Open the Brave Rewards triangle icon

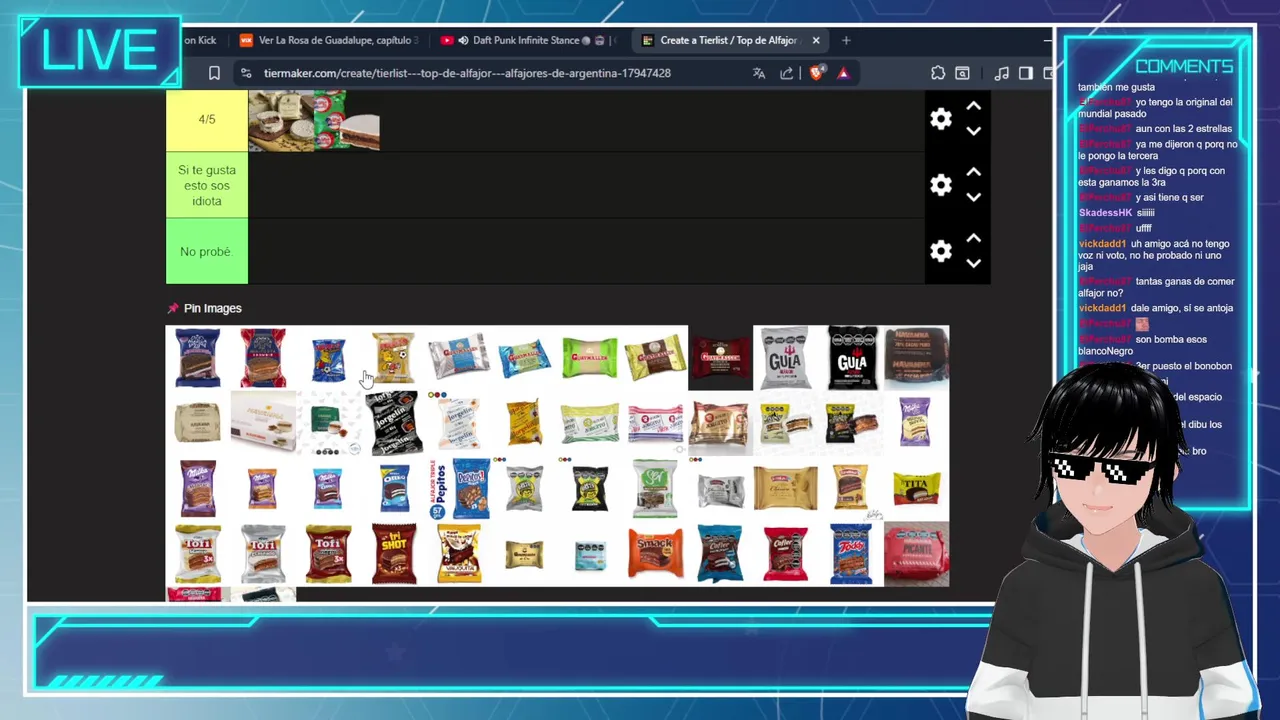[843, 73]
